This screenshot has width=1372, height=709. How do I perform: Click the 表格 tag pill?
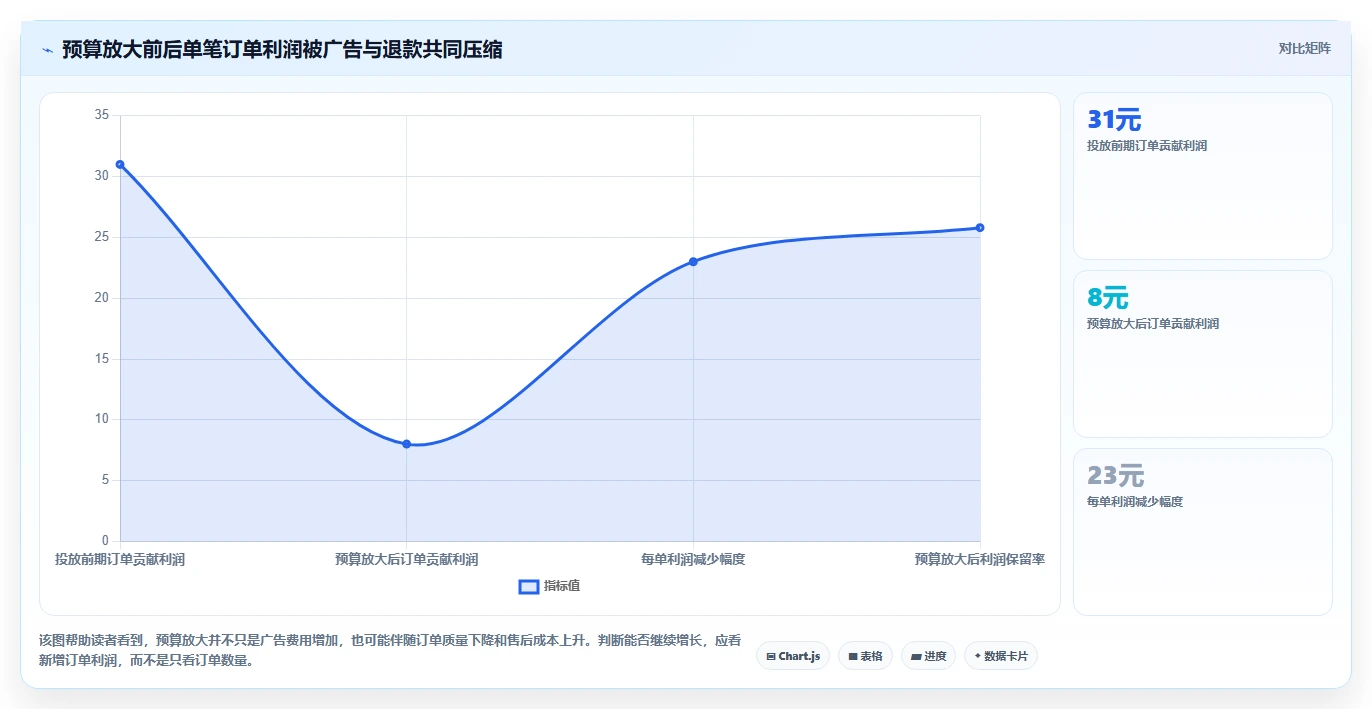[865, 656]
